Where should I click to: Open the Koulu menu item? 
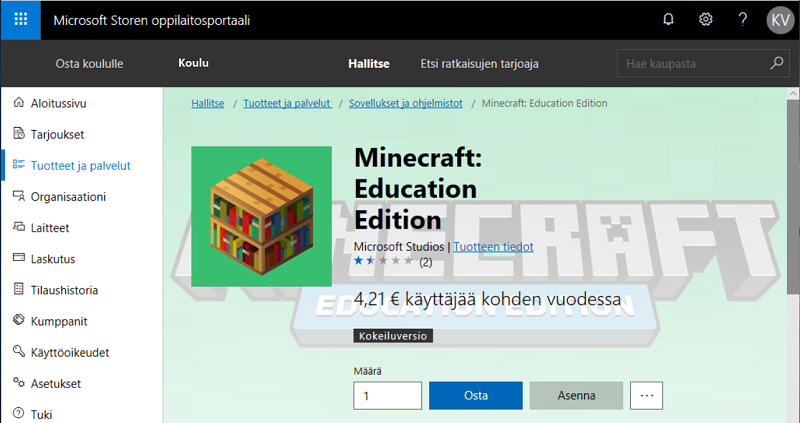193,63
